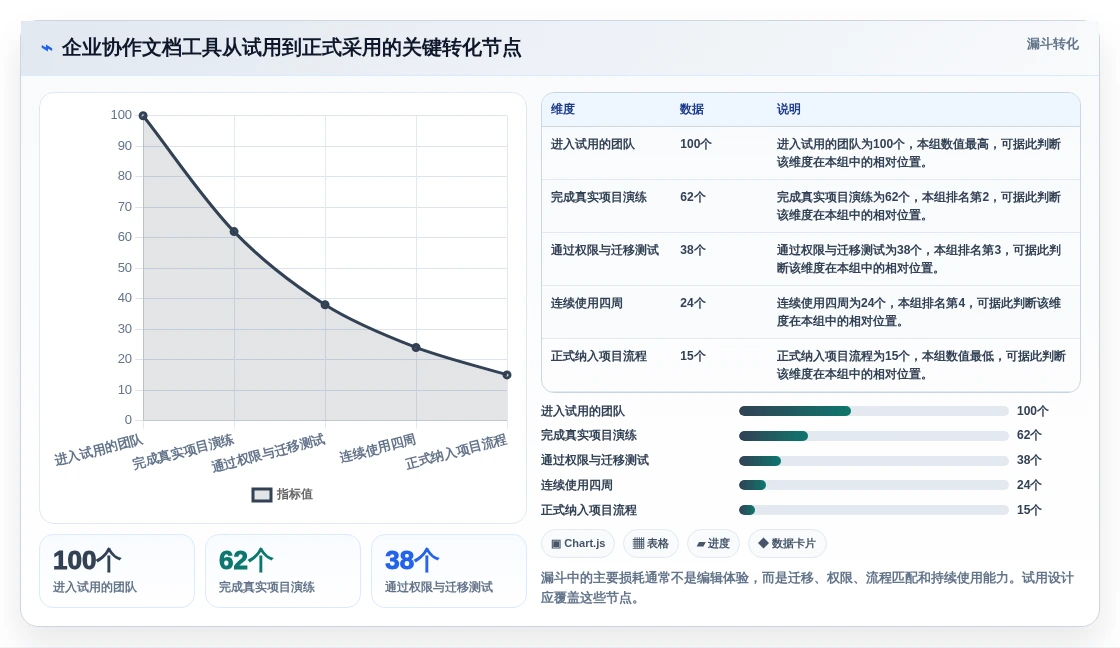1120x648 pixels.
Task: Click the 38个 data card
Action: click(x=449, y=571)
